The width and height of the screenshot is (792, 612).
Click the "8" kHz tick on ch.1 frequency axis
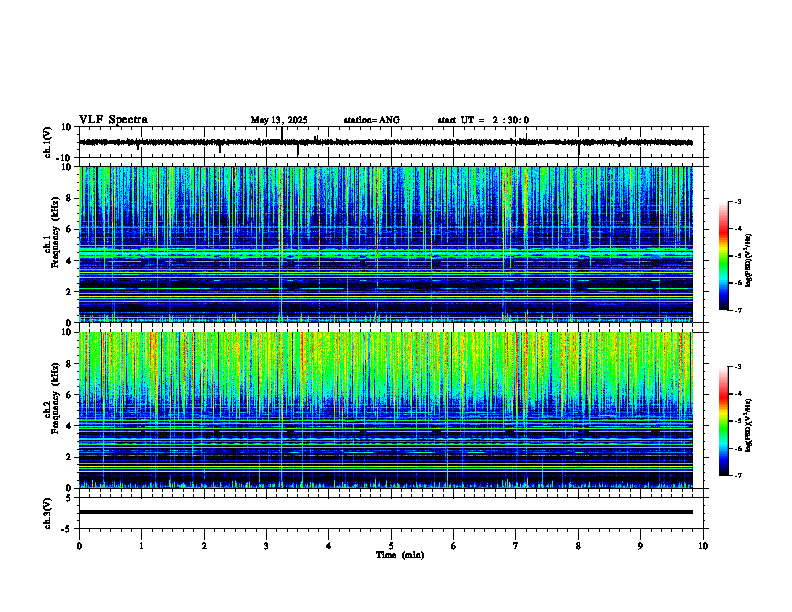(69, 198)
